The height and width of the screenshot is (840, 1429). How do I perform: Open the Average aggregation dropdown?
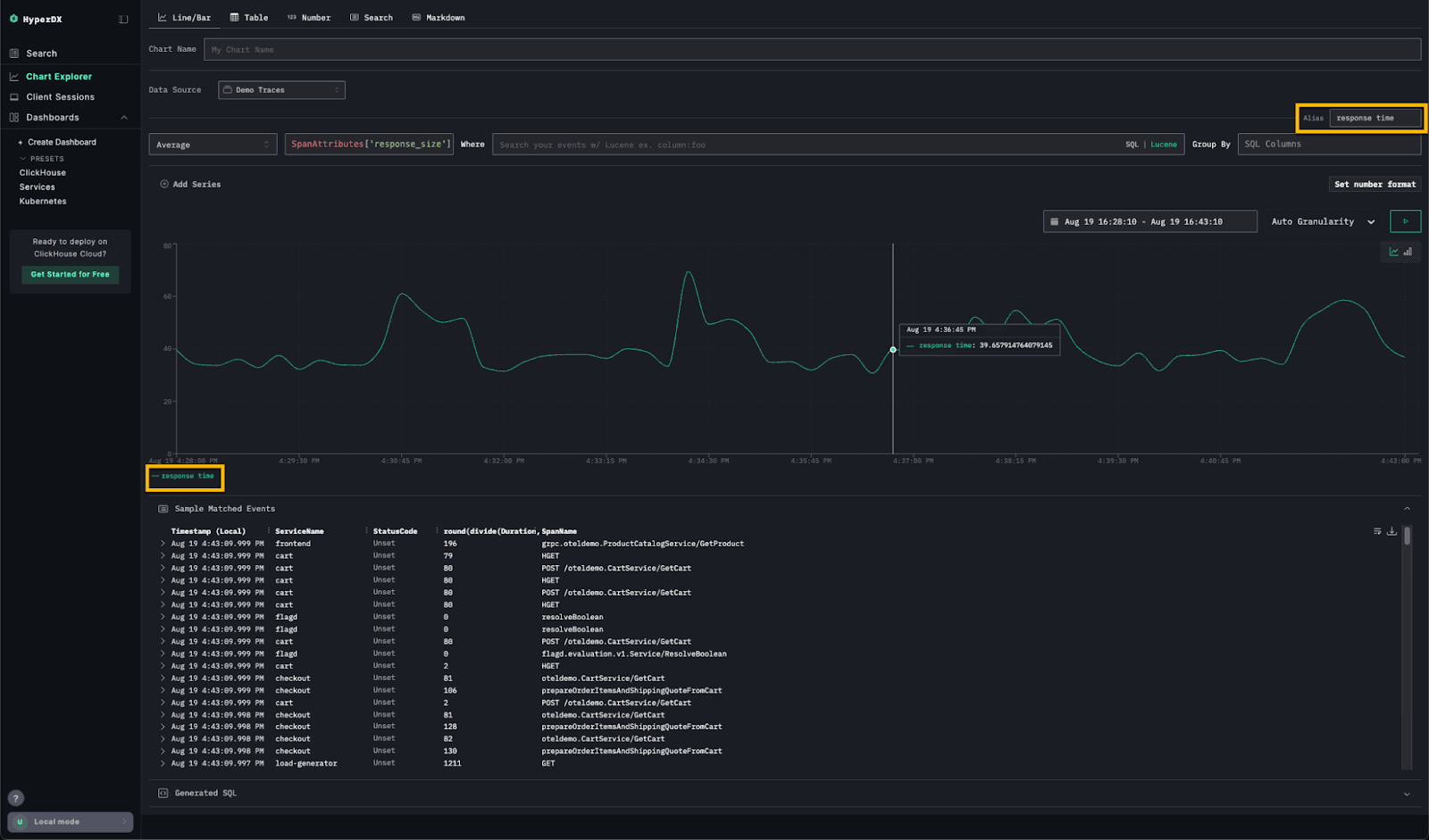click(x=213, y=145)
